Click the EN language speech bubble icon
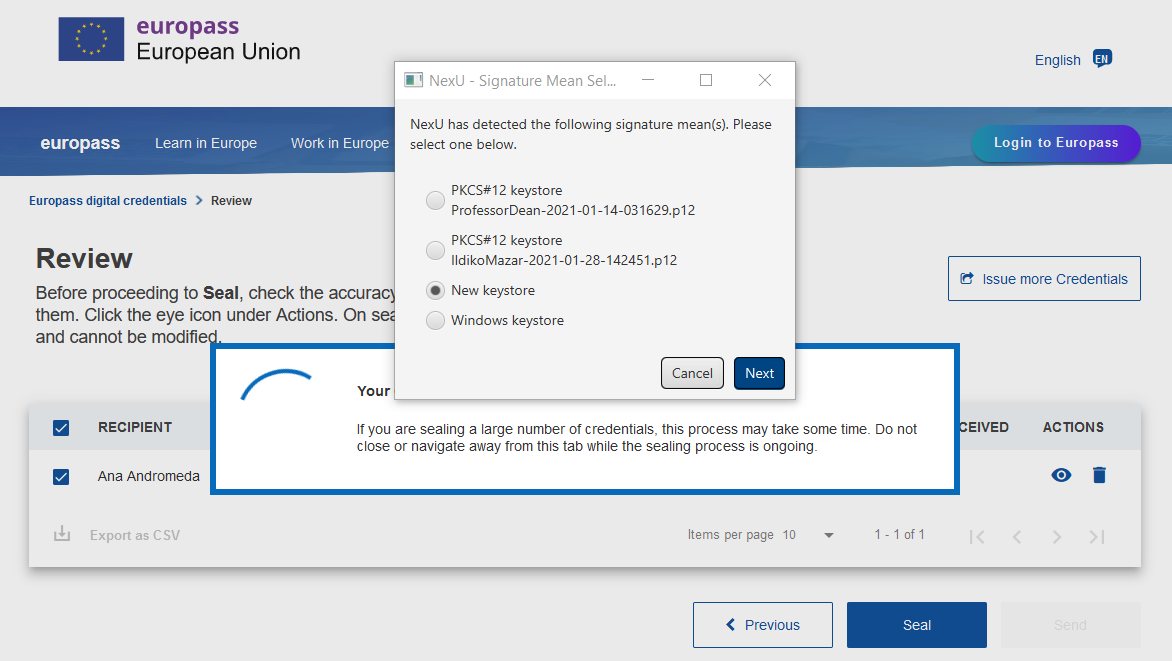Screen dimensions: 1172x661 point(1102,59)
